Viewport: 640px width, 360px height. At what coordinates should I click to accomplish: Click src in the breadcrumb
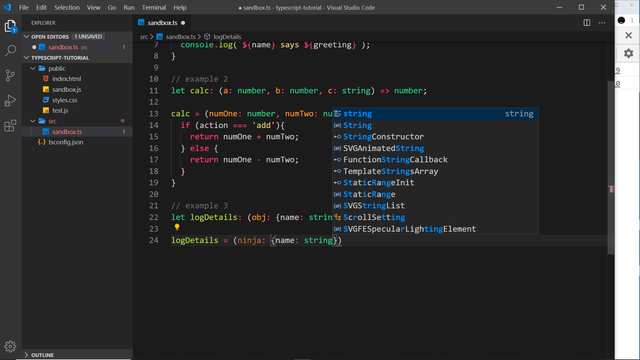click(144, 37)
